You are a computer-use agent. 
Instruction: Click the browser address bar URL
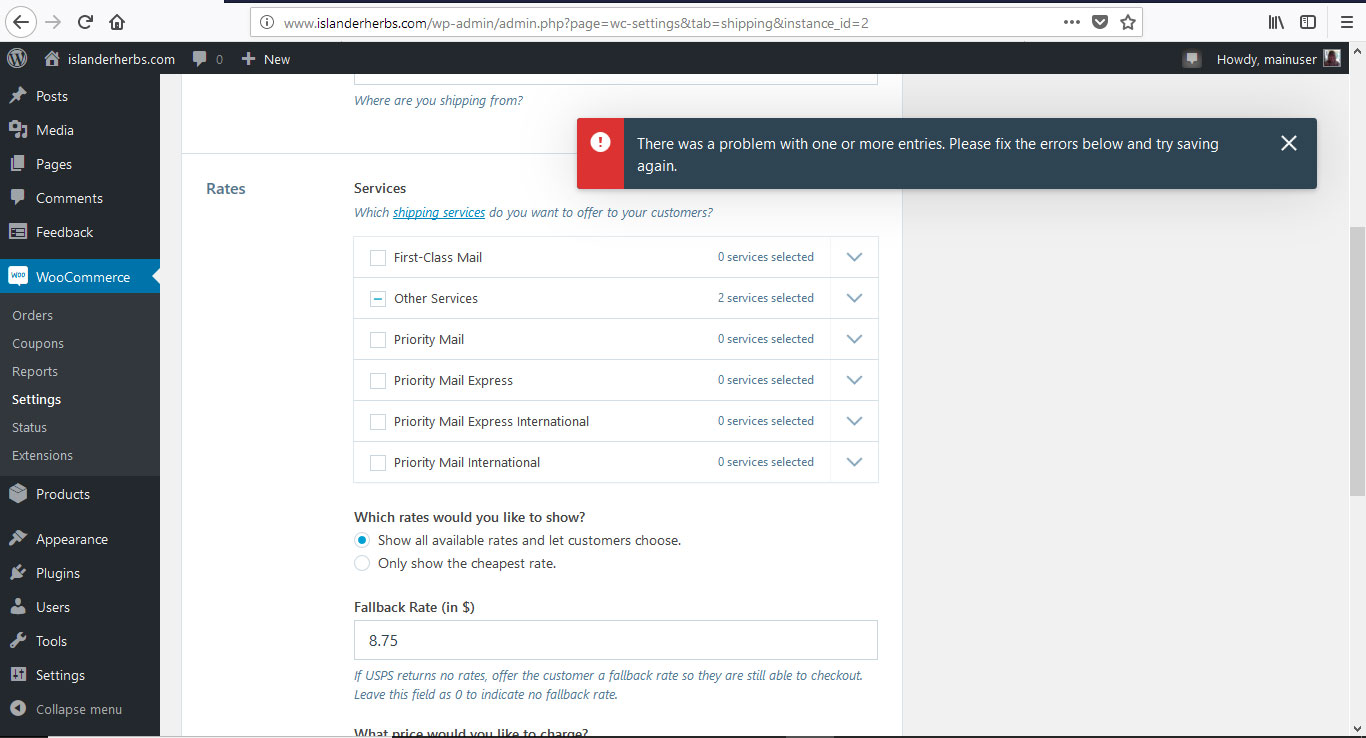click(x=576, y=22)
